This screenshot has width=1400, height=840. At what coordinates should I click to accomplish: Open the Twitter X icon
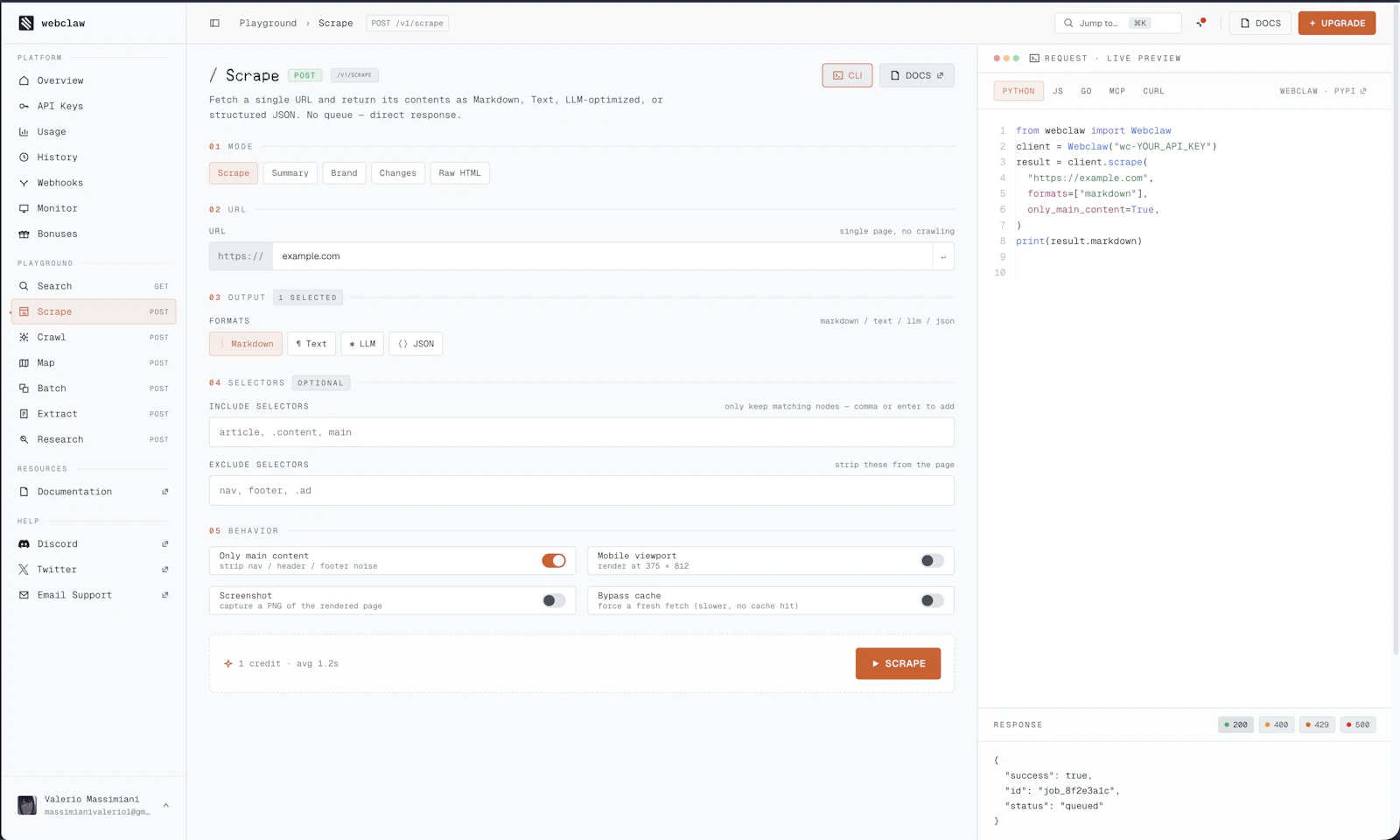pos(24,570)
